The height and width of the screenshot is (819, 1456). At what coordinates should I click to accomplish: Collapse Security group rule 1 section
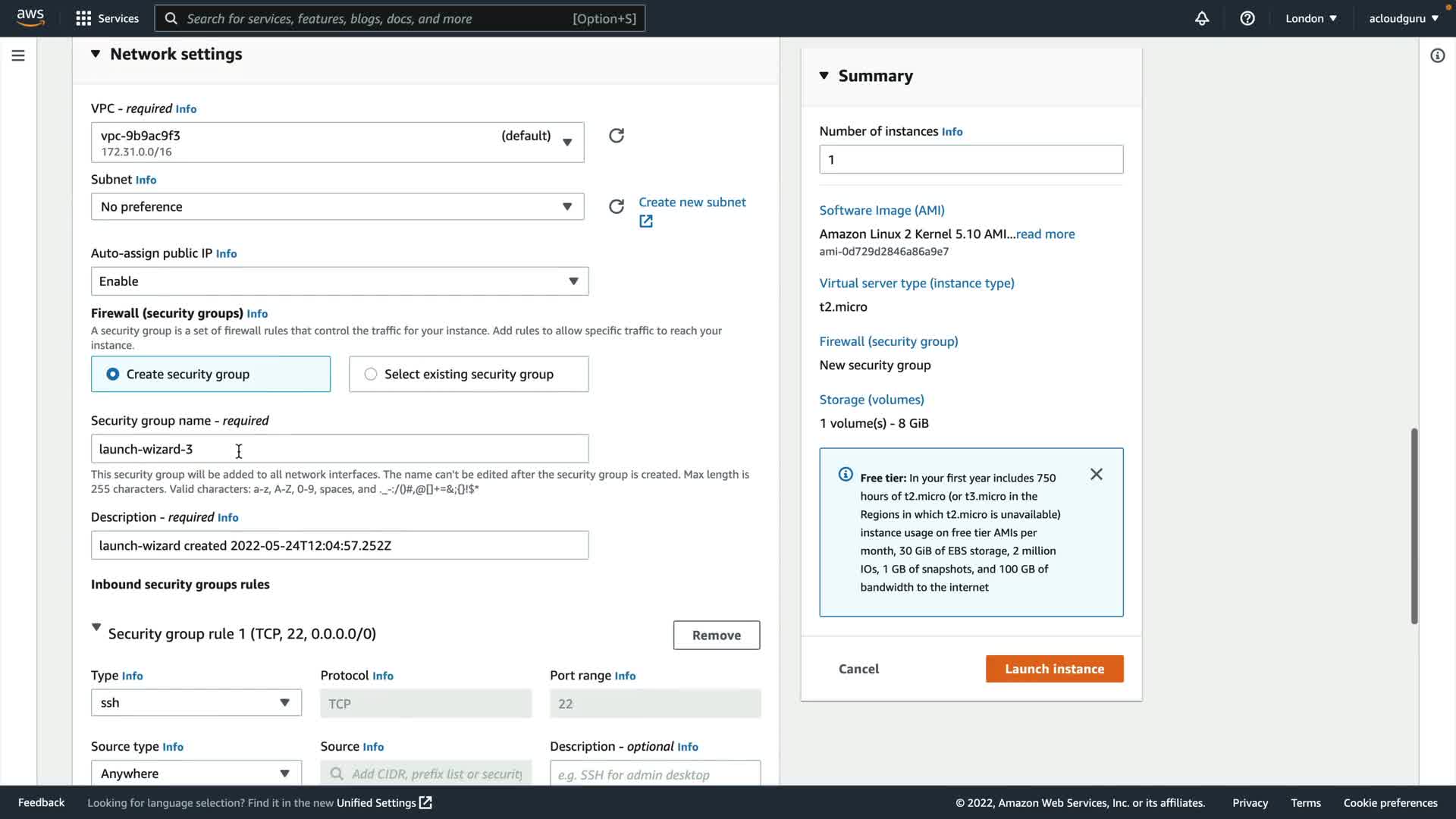tap(96, 627)
